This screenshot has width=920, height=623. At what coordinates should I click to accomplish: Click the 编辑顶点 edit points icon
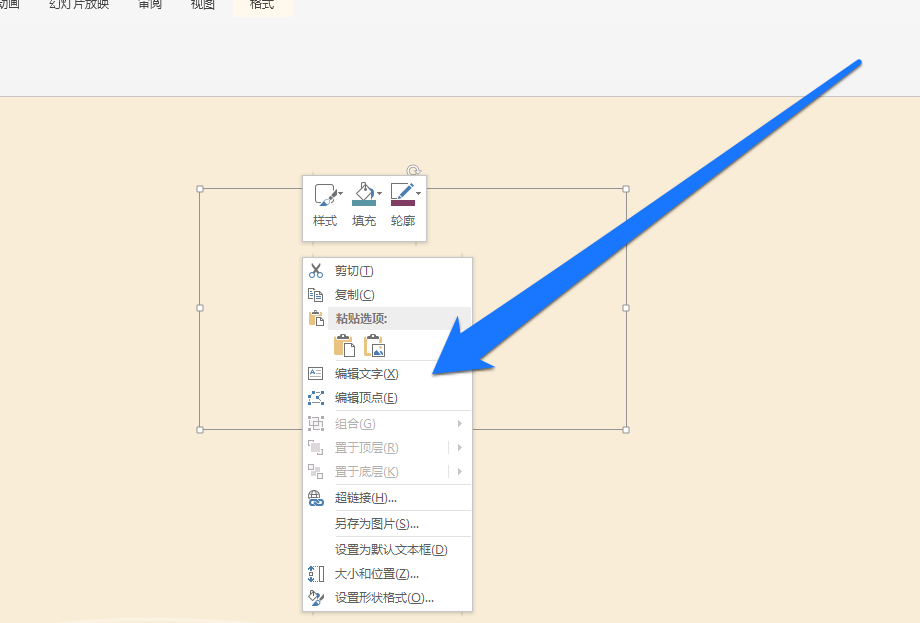(x=314, y=397)
